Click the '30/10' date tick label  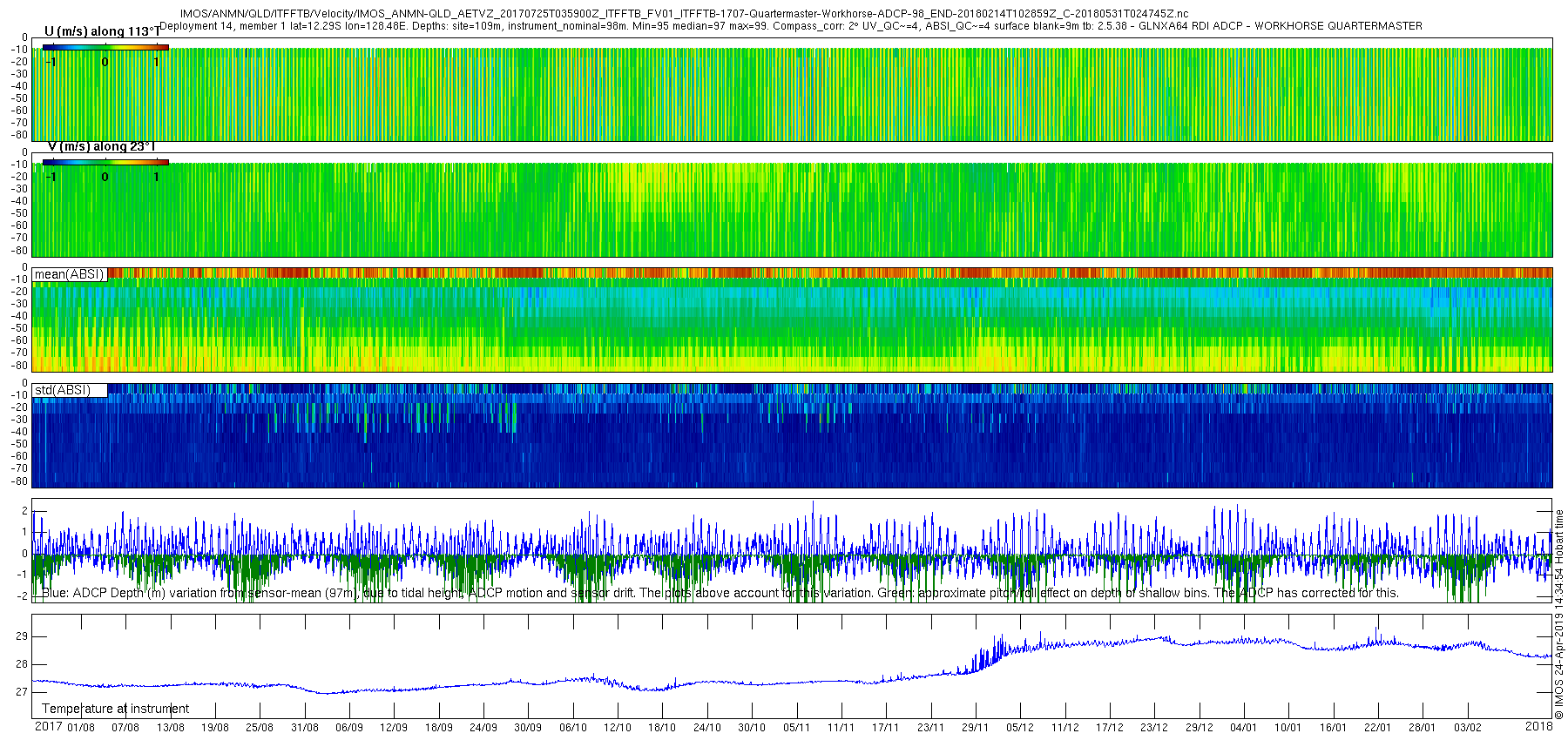752,728
